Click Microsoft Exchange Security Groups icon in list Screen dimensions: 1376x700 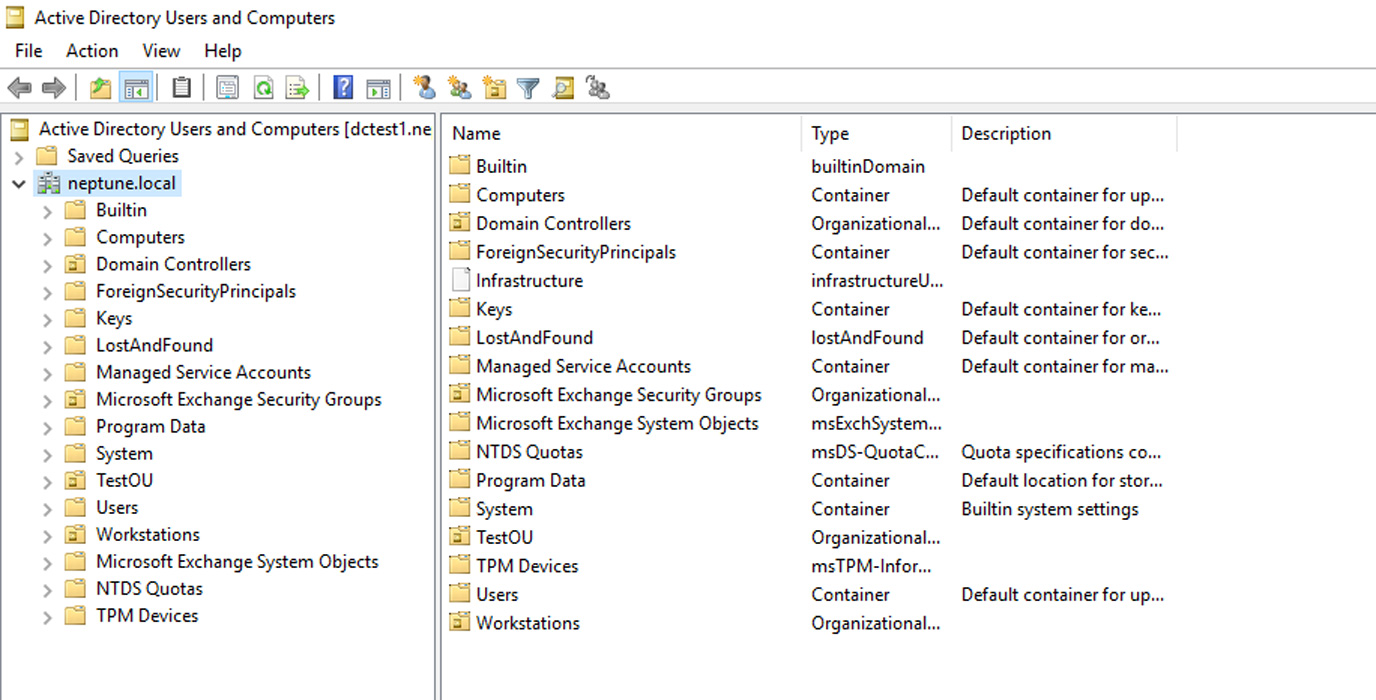coord(460,395)
